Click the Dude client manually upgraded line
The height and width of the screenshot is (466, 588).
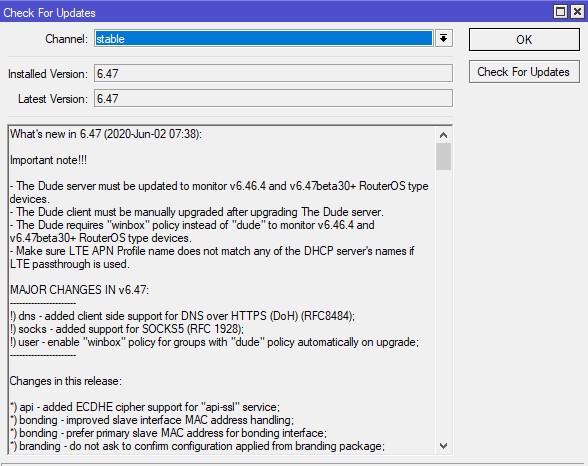197,212
